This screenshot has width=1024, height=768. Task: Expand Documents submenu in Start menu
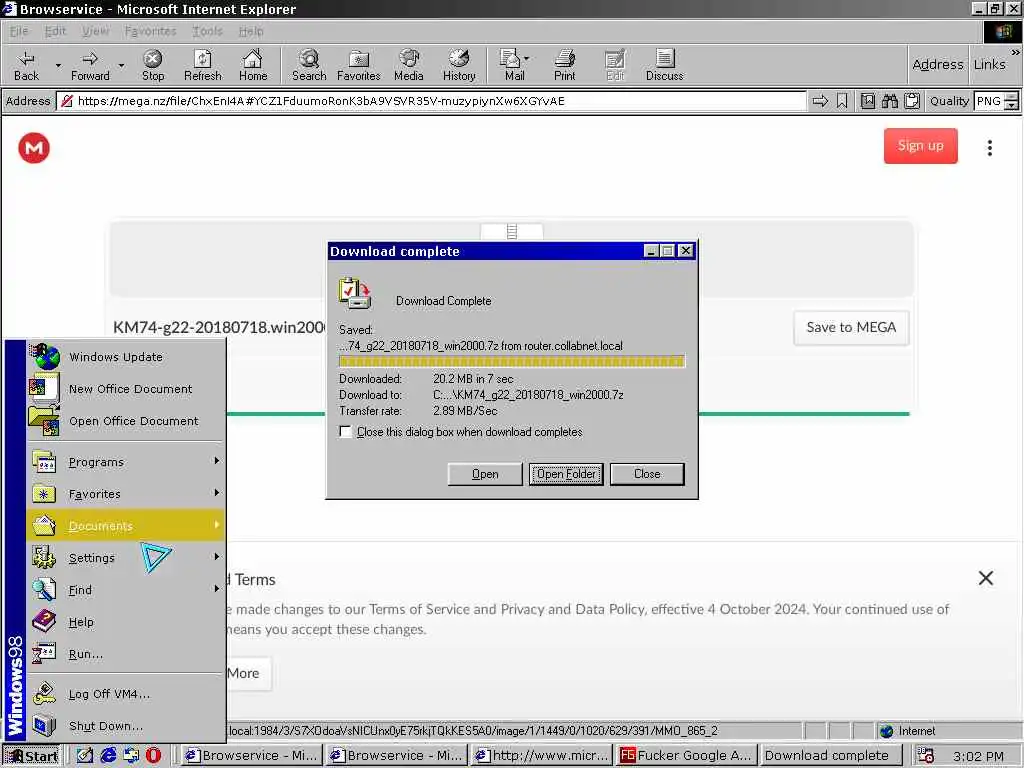pyautogui.click(x=127, y=526)
